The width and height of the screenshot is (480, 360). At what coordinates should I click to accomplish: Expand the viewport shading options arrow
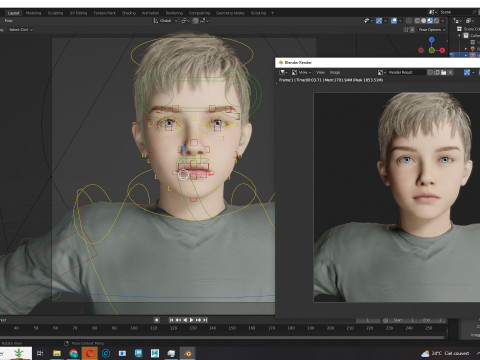coord(443,21)
